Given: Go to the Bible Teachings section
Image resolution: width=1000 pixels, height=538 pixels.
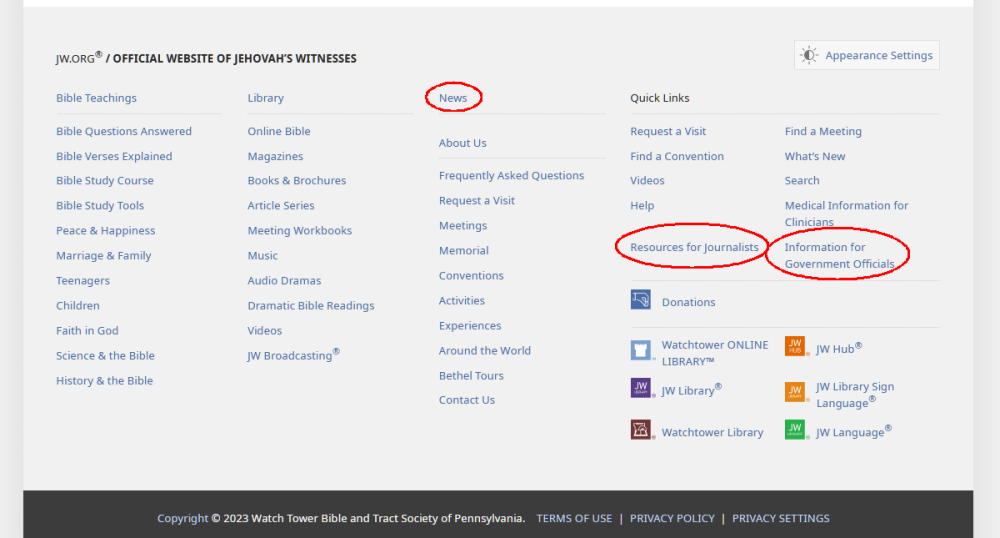Looking at the screenshot, I should (96, 98).
